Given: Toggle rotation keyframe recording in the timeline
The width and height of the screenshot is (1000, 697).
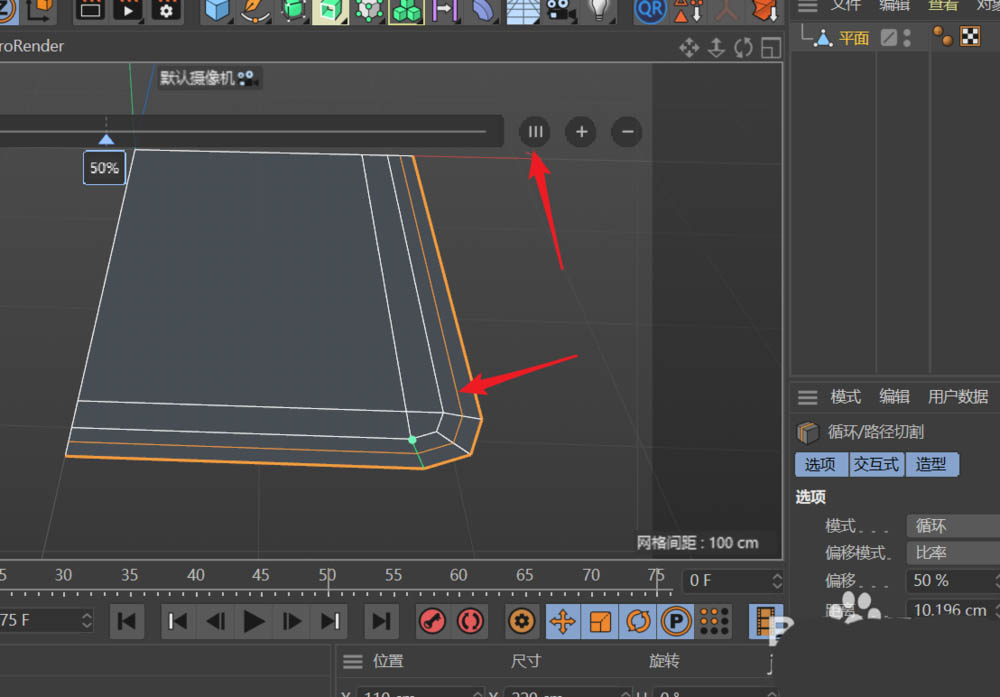Looking at the screenshot, I should (x=639, y=621).
